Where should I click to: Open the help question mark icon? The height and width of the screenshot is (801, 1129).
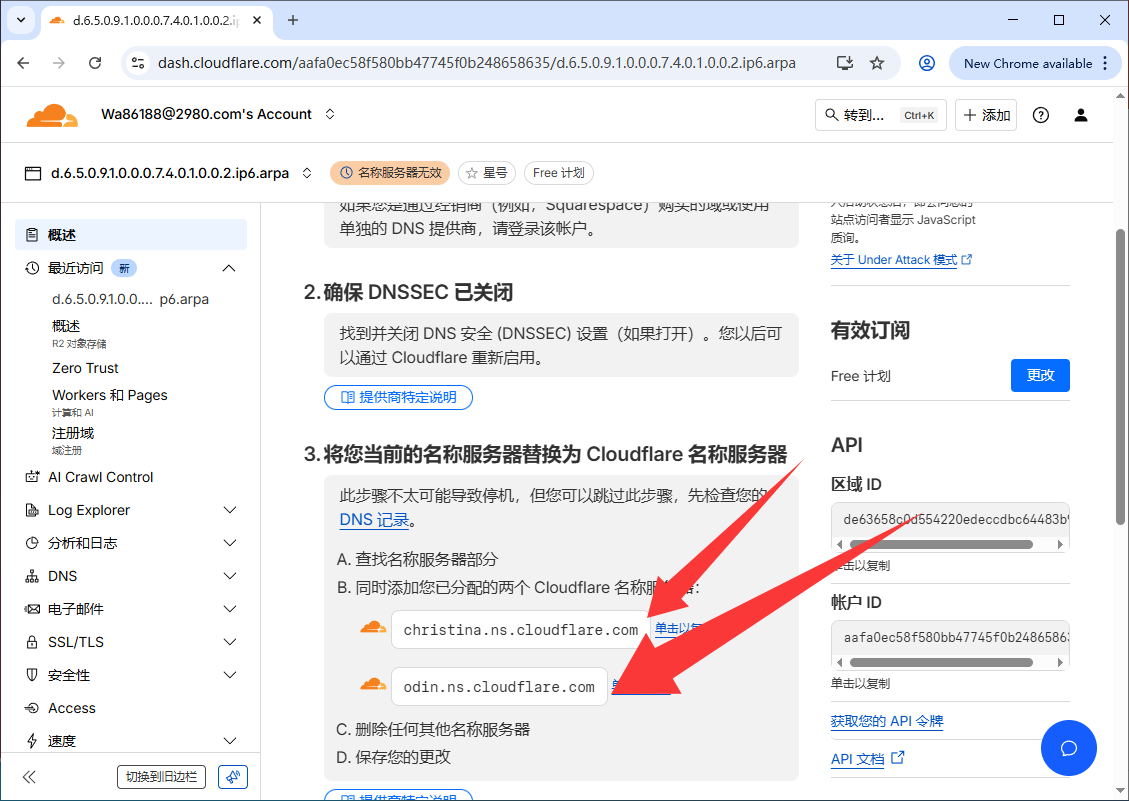pyautogui.click(x=1041, y=115)
